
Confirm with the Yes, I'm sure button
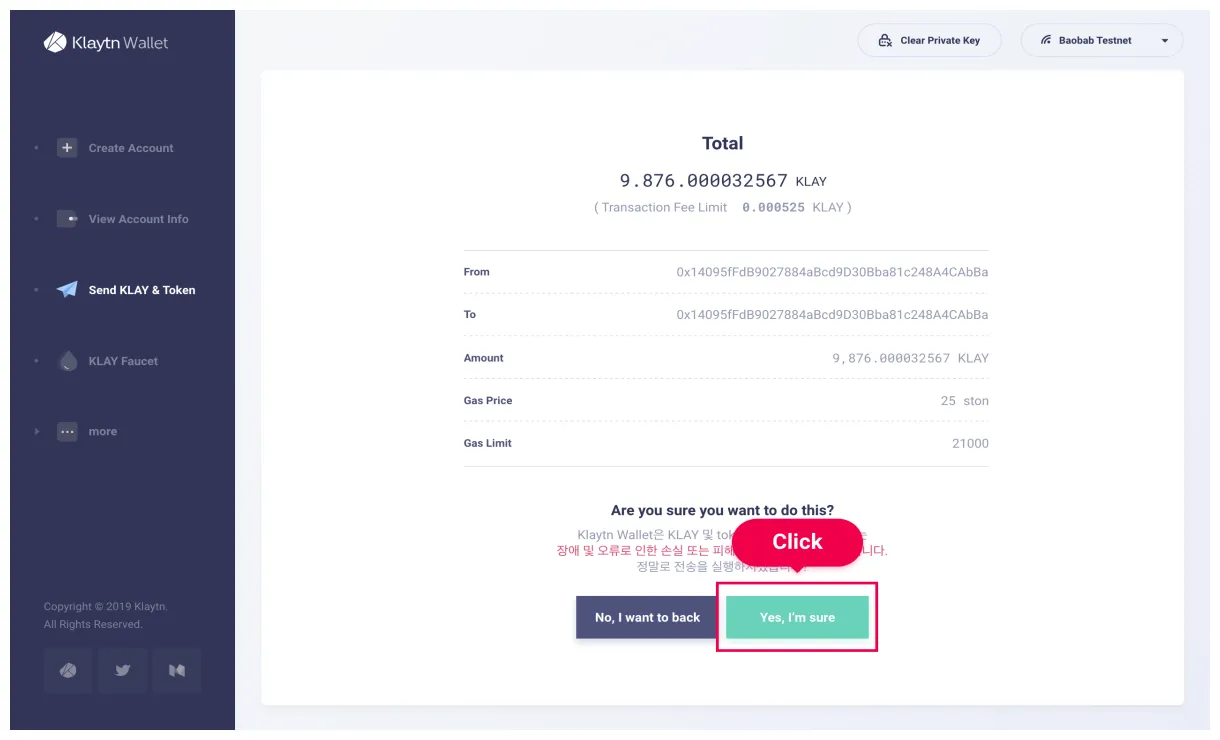(x=797, y=617)
